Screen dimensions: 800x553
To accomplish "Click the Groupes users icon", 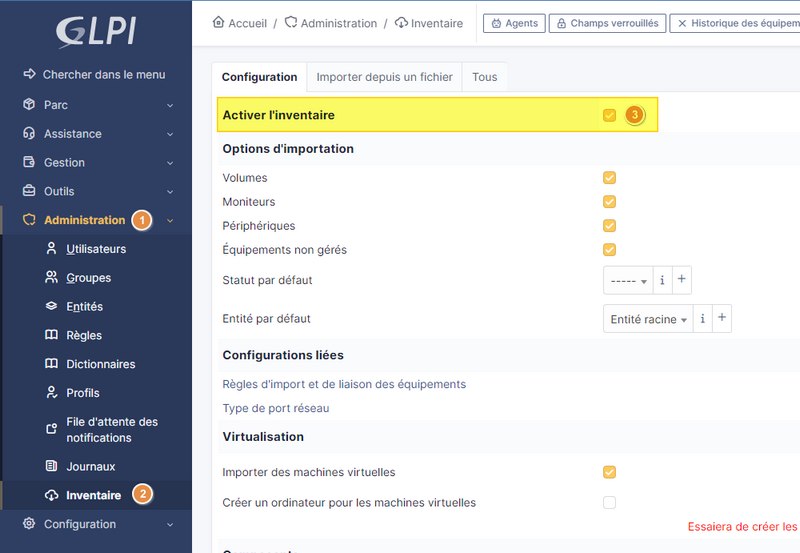I will pos(51,277).
